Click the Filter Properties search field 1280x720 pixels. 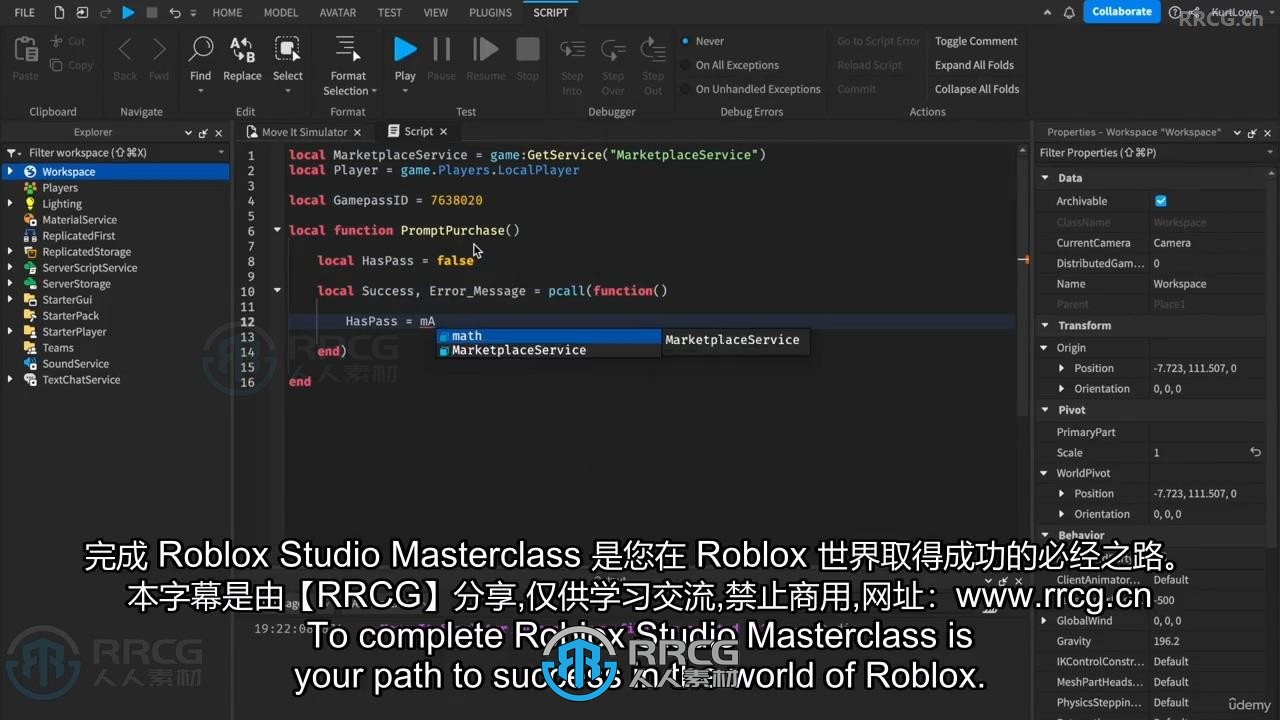pyautogui.click(x=1155, y=153)
